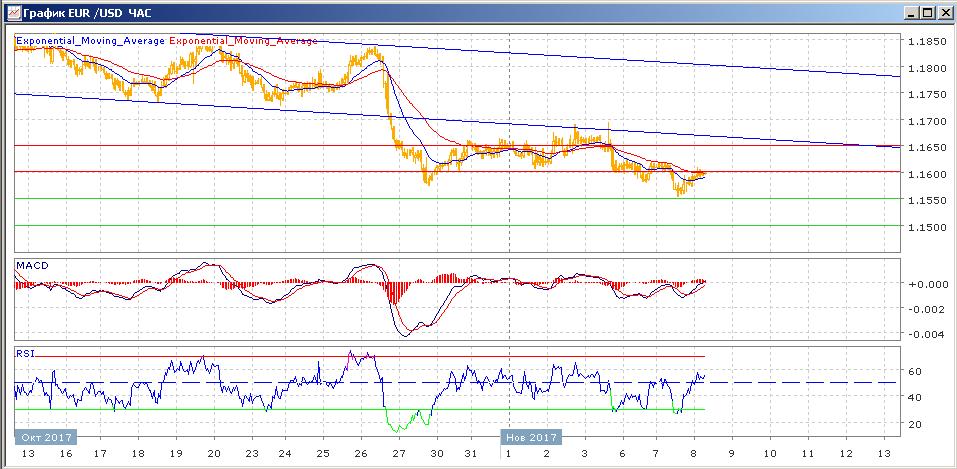Maximize the EUR/USD chart window
Image resolution: width=957 pixels, height=469 pixels.
coord(925,13)
